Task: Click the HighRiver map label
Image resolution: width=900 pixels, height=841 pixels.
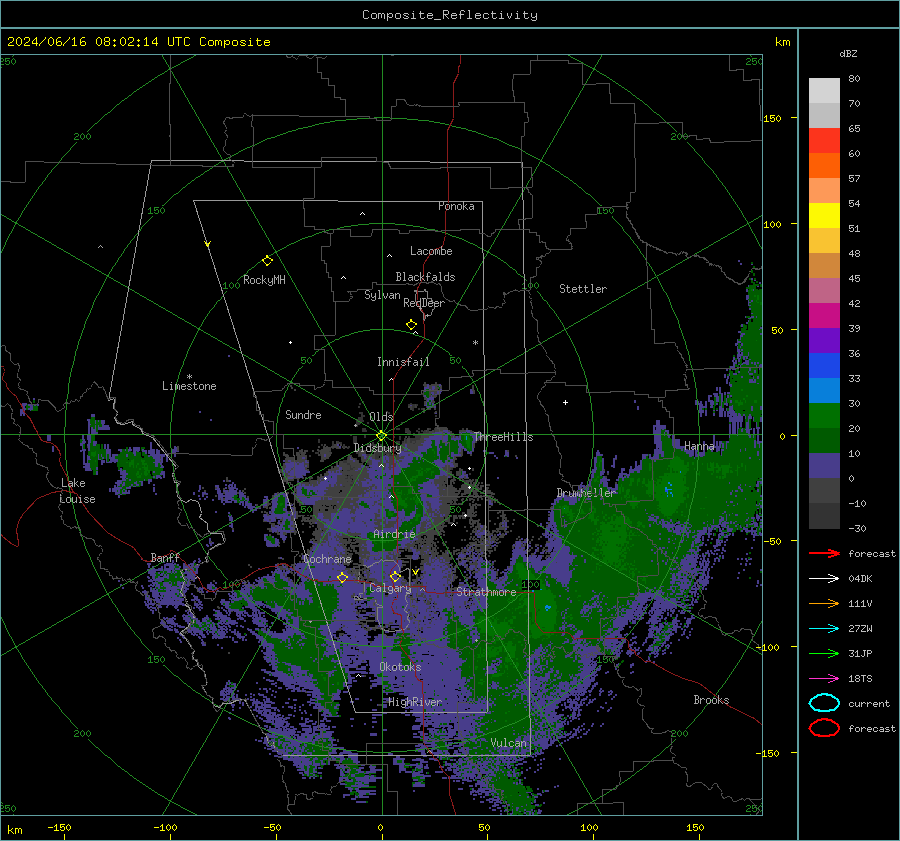Action: [x=415, y=702]
